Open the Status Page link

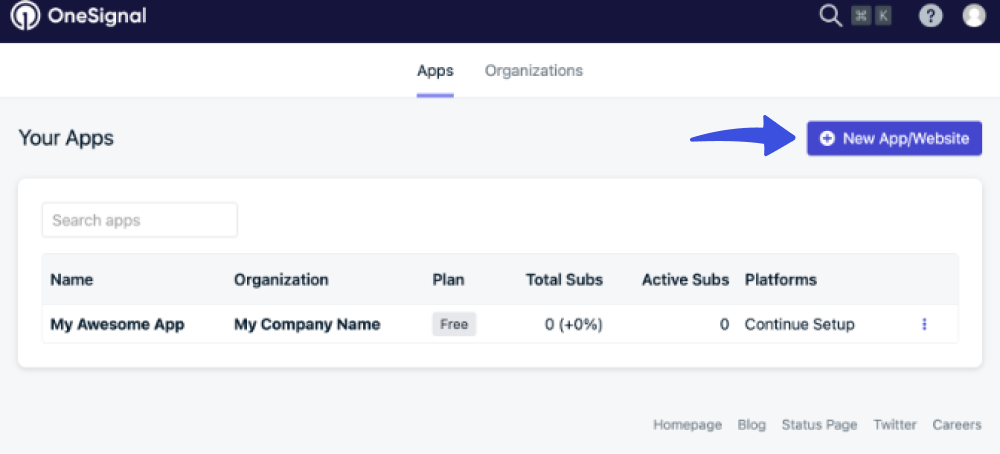point(820,425)
